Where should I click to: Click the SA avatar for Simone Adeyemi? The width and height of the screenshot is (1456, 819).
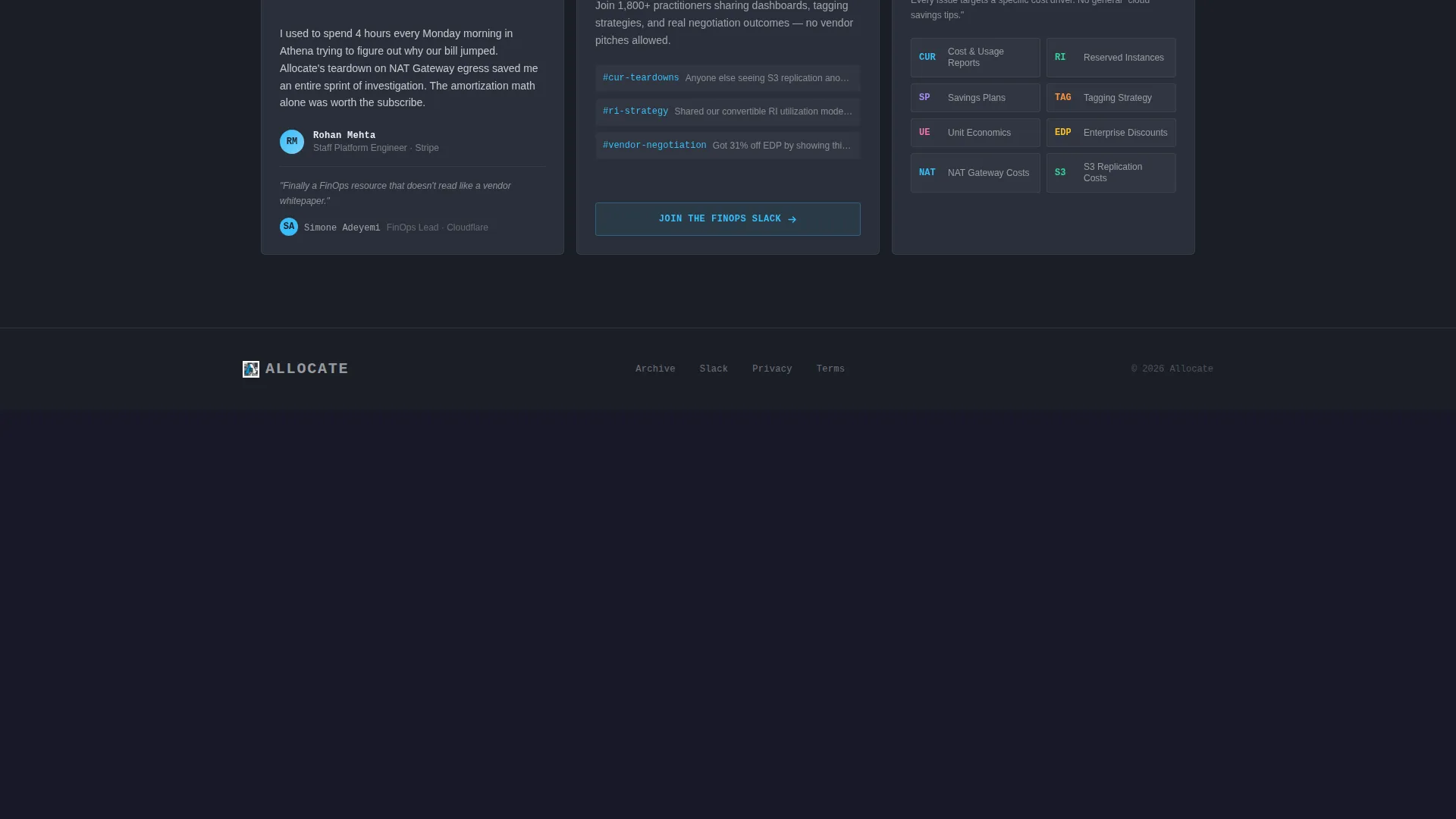[289, 227]
